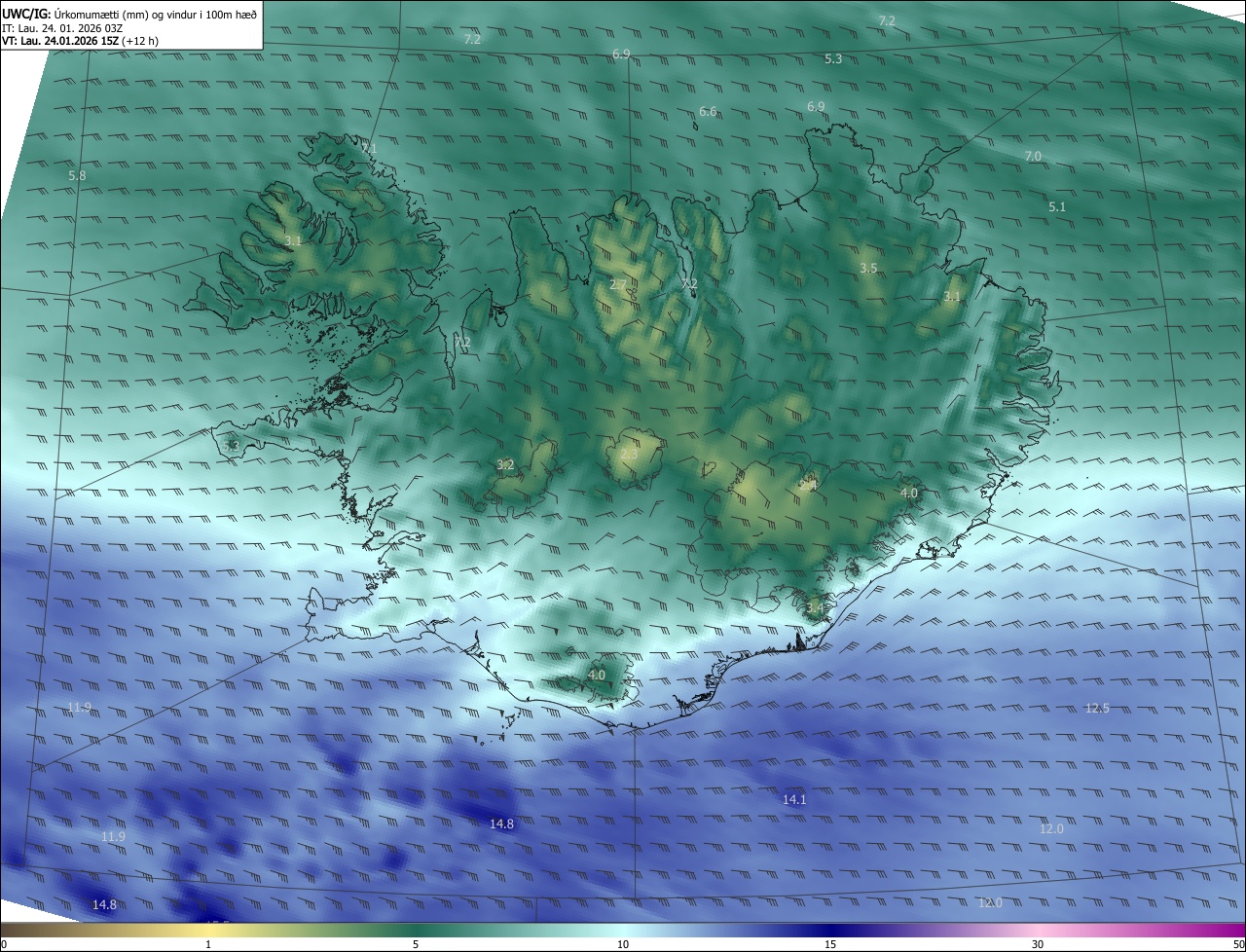Click the 10 tick on the color scale
The height and width of the screenshot is (952, 1246).
(x=623, y=944)
